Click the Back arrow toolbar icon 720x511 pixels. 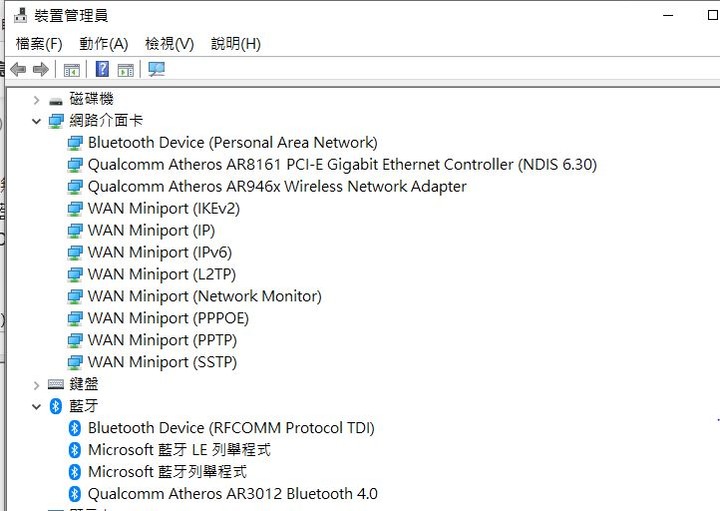(x=18, y=70)
